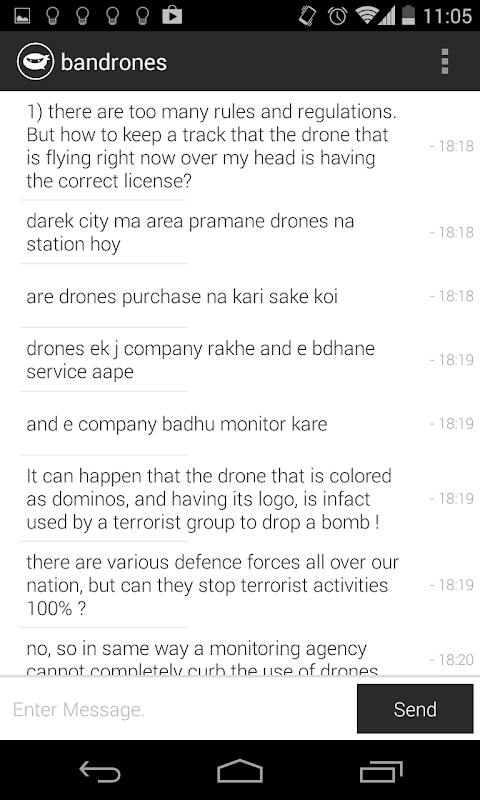Open the three-dot overflow menu
480x800 pixels.
[445, 62]
